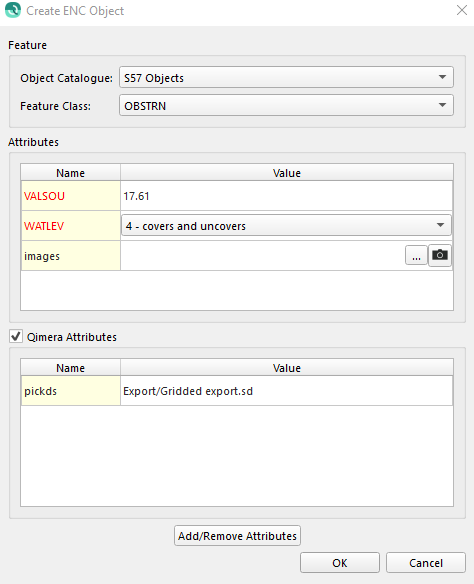Viewport: 474px width, 584px height.
Task: Click the images value field
Action: click(x=262, y=256)
